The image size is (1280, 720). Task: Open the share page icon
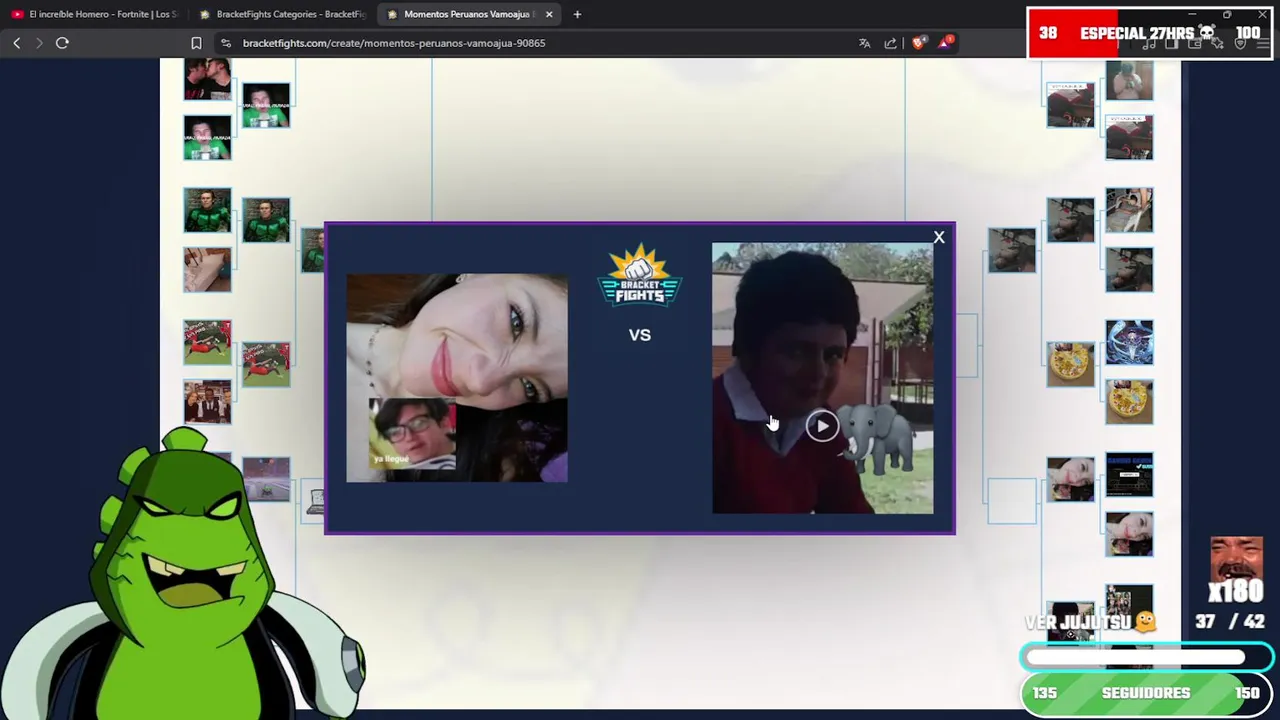890,43
